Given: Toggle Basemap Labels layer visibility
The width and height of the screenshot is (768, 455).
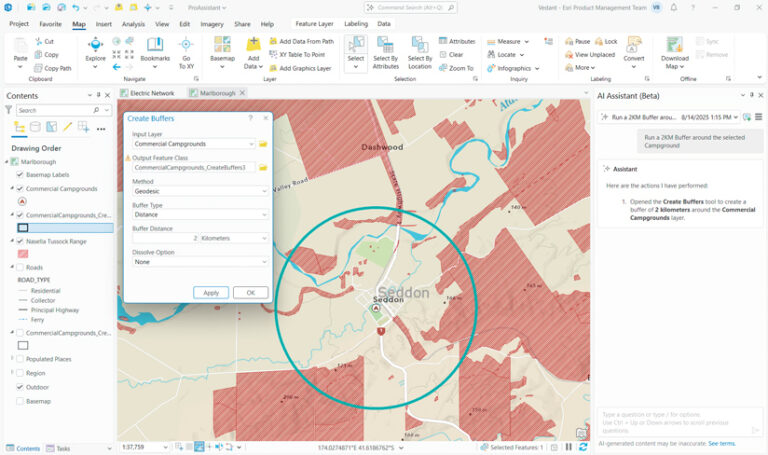Looking at the screenshot, I should coord(20,175).
